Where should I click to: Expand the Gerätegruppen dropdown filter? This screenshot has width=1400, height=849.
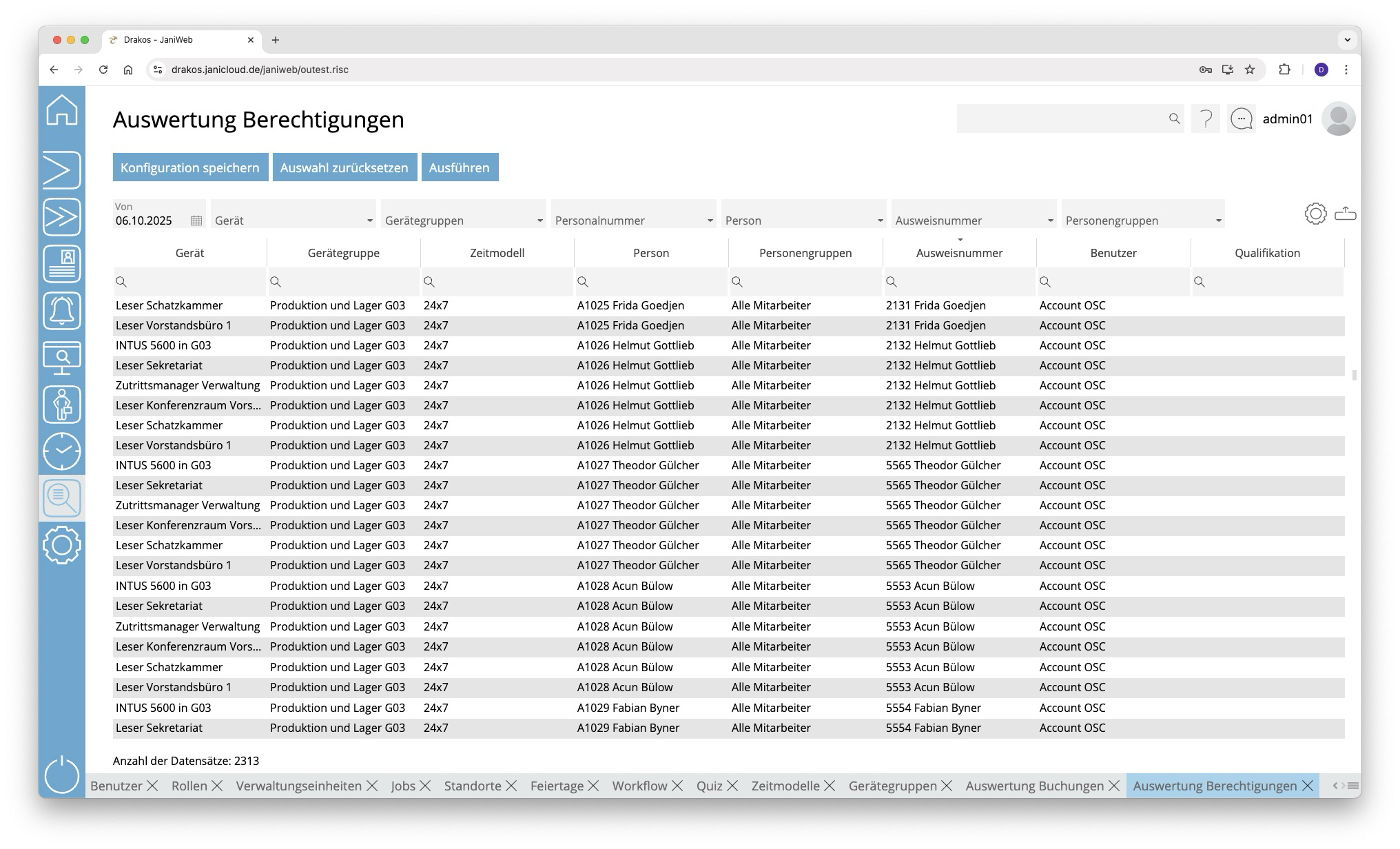539,221
